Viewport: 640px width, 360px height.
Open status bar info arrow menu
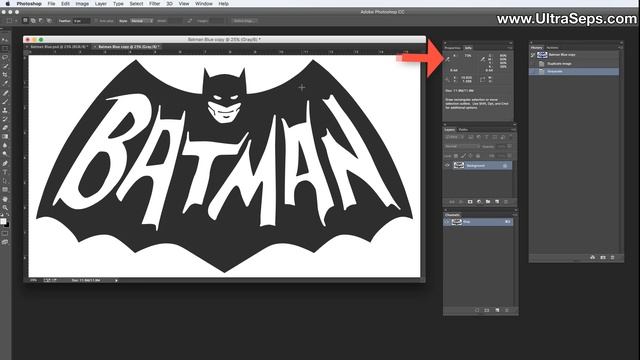click(116, 280)
